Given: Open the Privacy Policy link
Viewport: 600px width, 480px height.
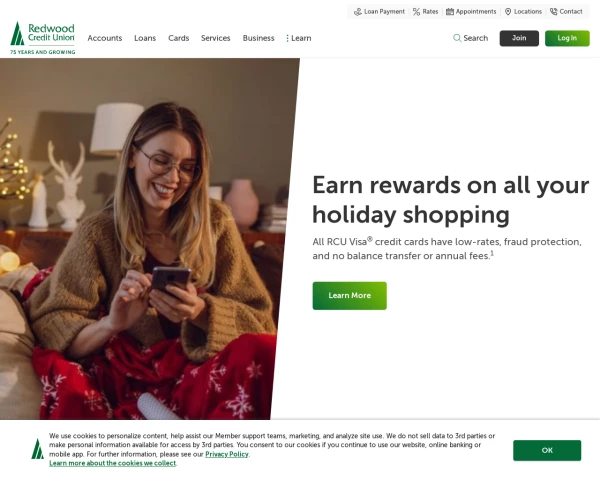Looking at the screenshot, I should pyautogui.click(x=227, y=454).
